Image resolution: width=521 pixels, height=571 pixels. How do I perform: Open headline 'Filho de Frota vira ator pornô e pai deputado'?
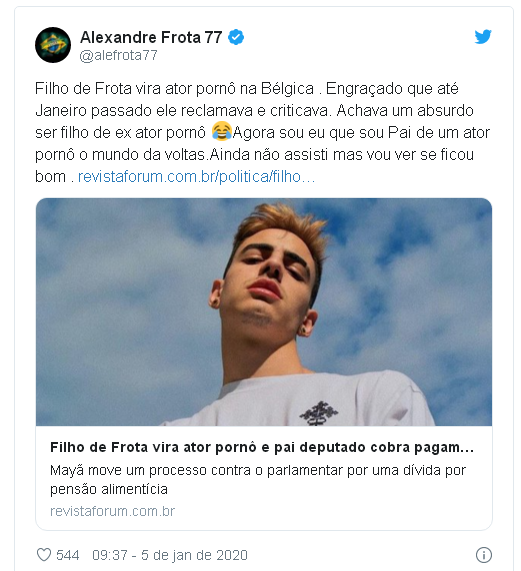coord(262,447)
